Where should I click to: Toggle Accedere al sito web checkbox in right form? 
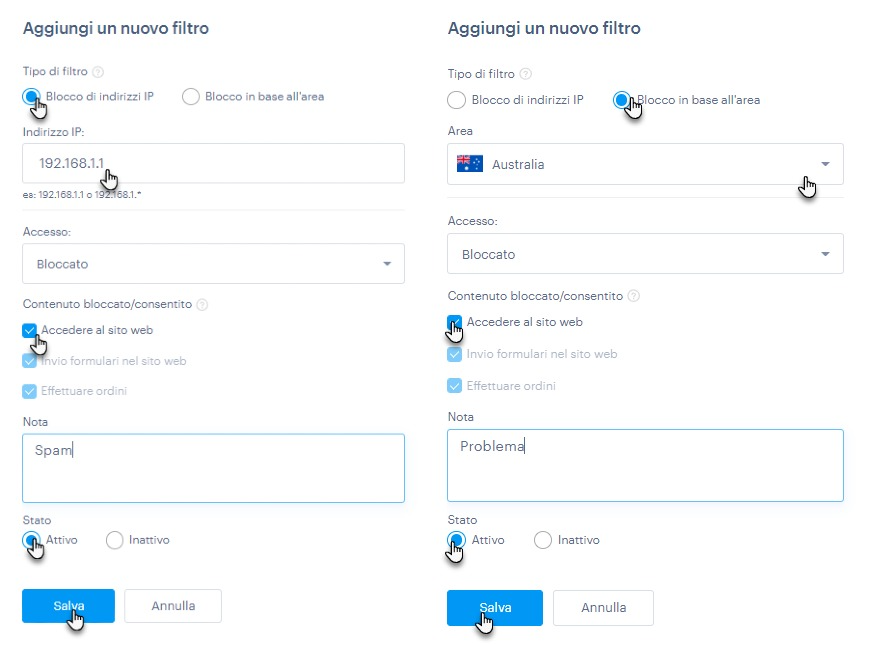454,322
